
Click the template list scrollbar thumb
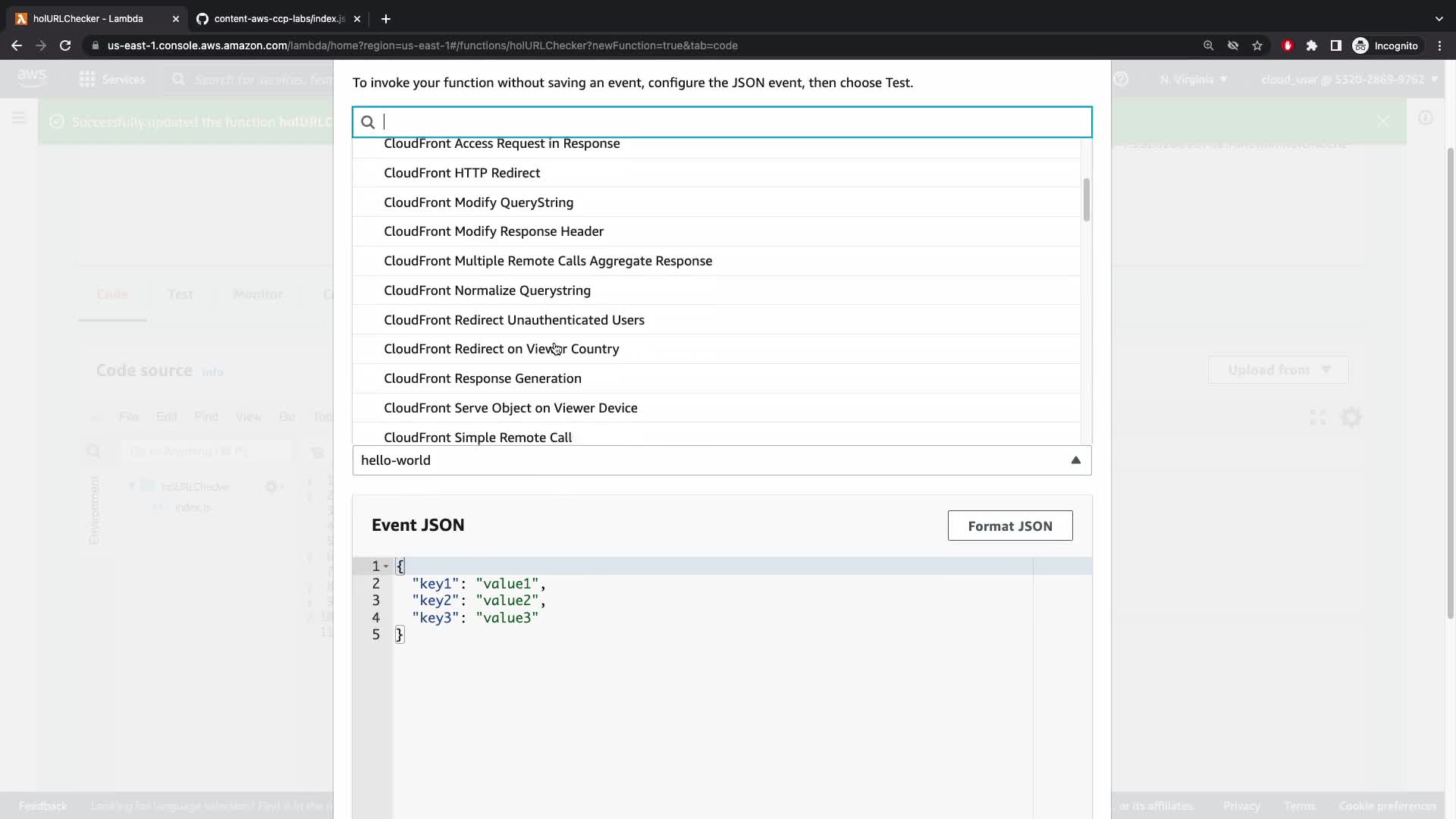[x=1086, y=199]
